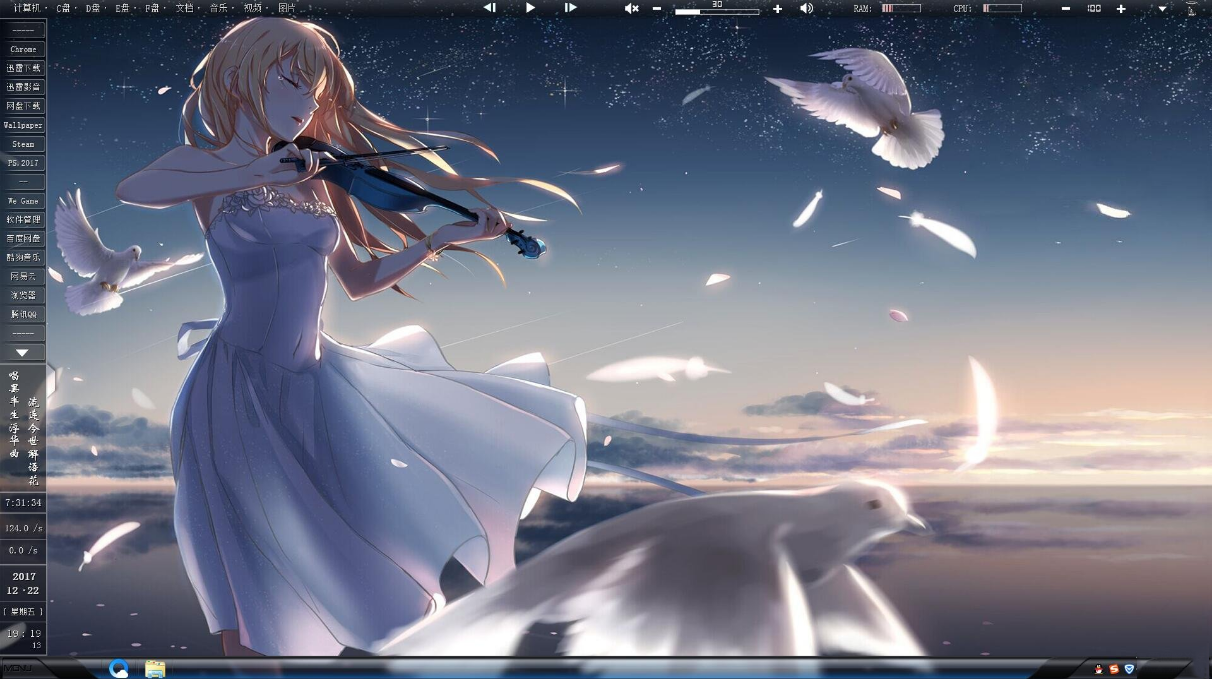This screenshot has height=679, width=1215.
Task: Skip to the next track
Action: pyautogui.click(x=570, y=8)
